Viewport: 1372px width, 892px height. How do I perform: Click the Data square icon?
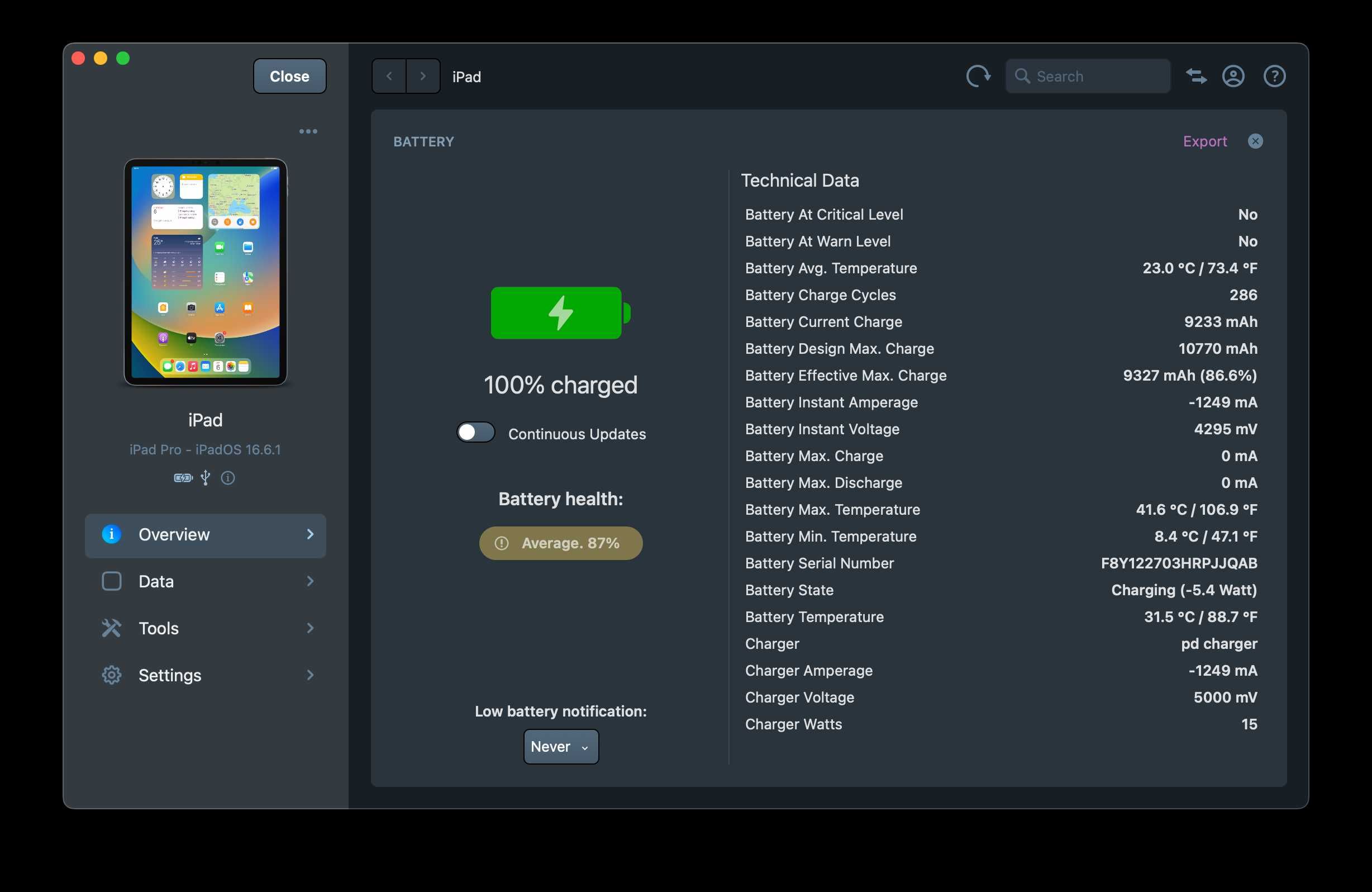[111, 581]
